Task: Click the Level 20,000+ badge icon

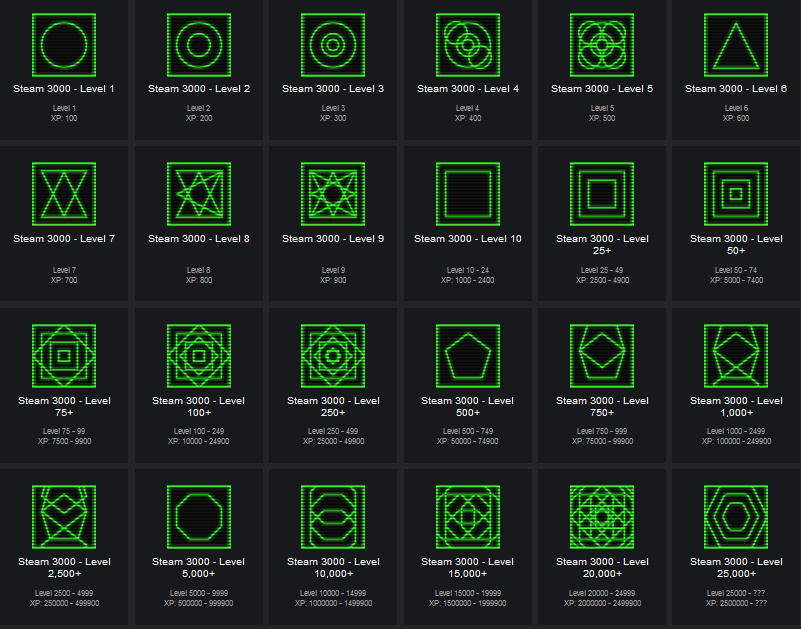Action: [602, 517]
